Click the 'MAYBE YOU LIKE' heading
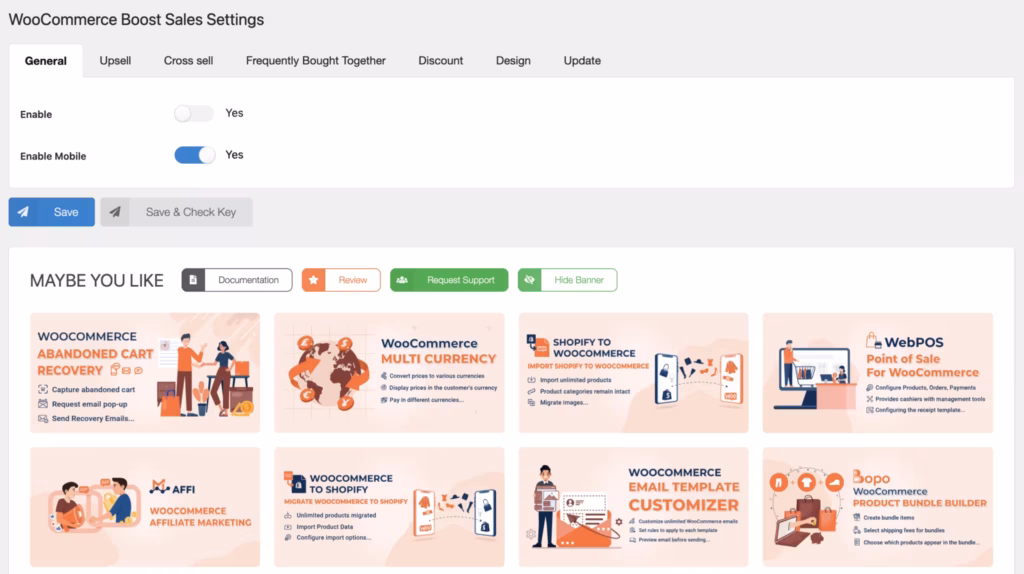The height and width of the screenshot is (574, 1024). click(97, 281)
